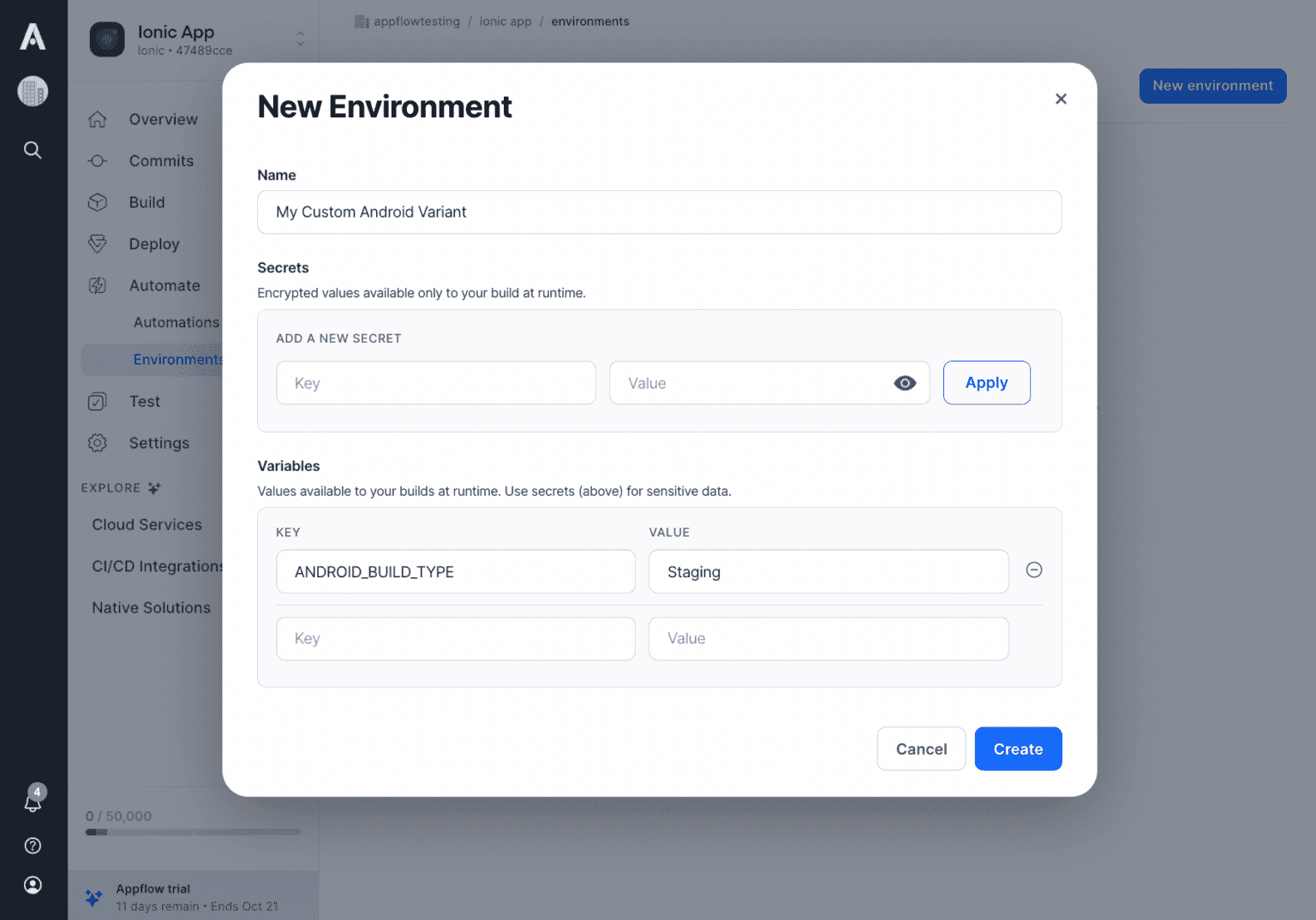The width and height of the screenshot is (1316, 920).
Task: Check the 0 / 50,000 usage progress bar
Action: tap(193, 832)
